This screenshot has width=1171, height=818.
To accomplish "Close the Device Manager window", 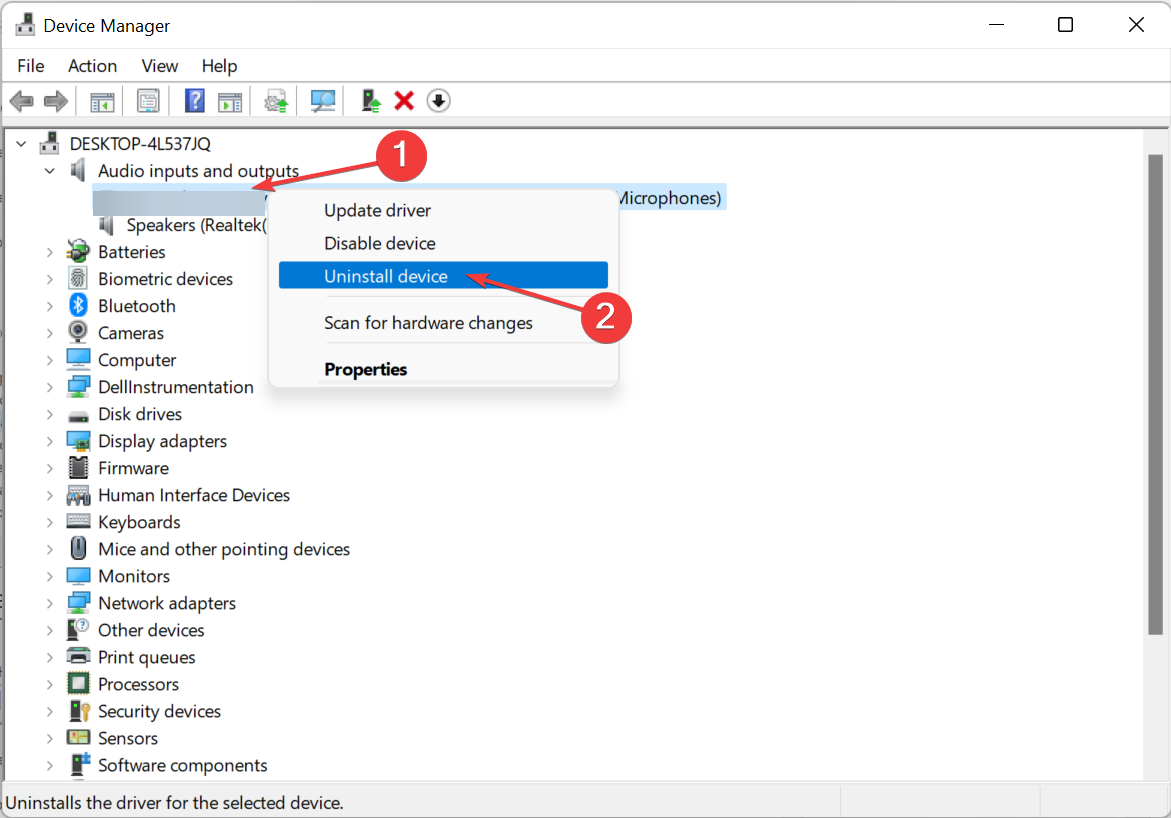I will tap(1136, 25).
